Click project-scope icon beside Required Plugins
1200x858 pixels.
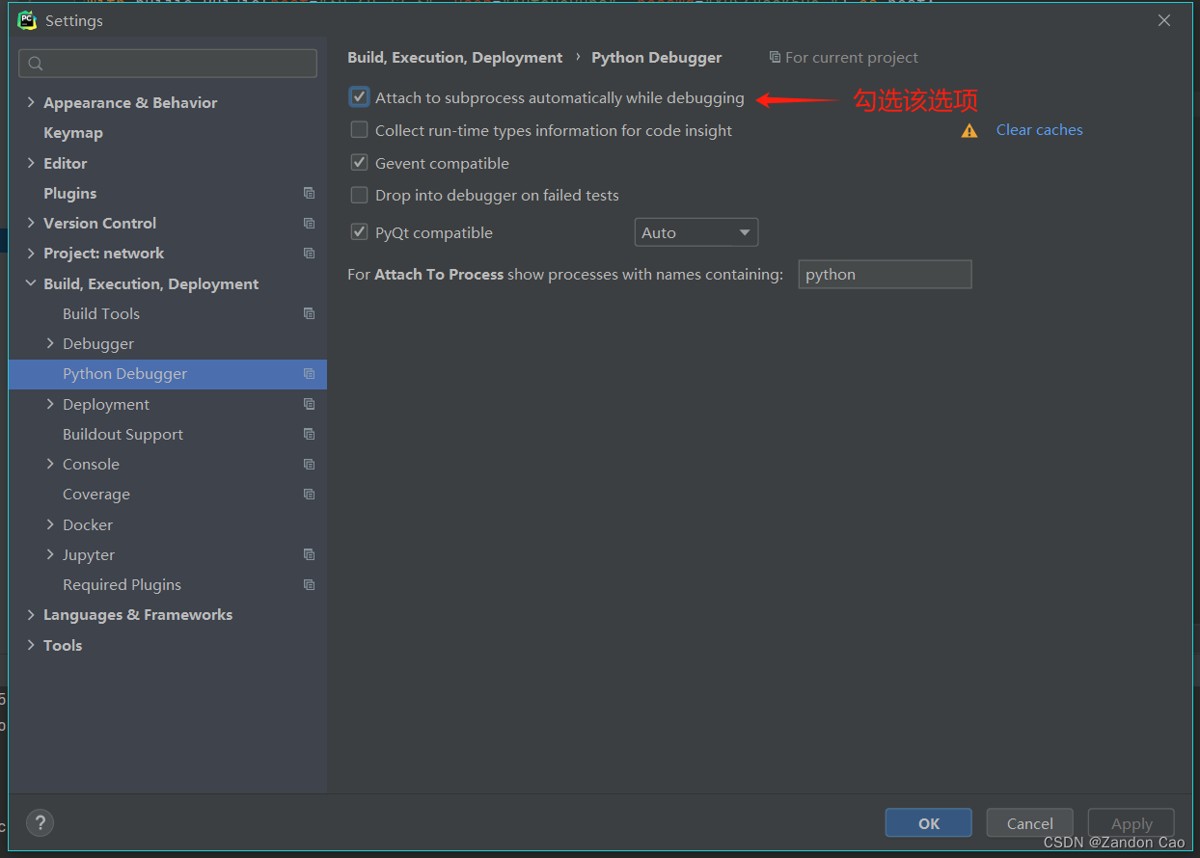(x=309, y=585)
